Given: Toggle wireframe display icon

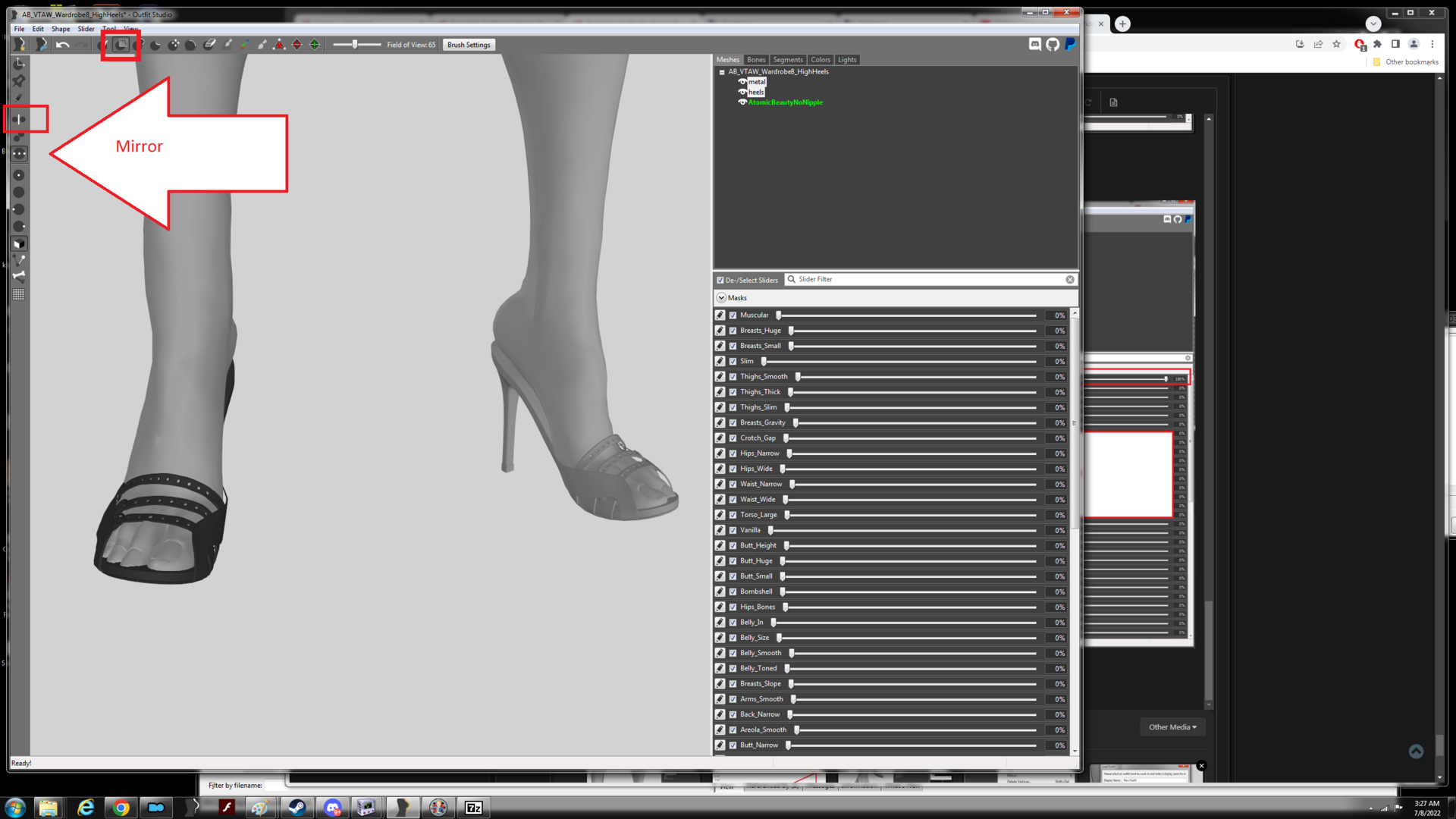Looking at the screenshot, I should pos(19,261).
